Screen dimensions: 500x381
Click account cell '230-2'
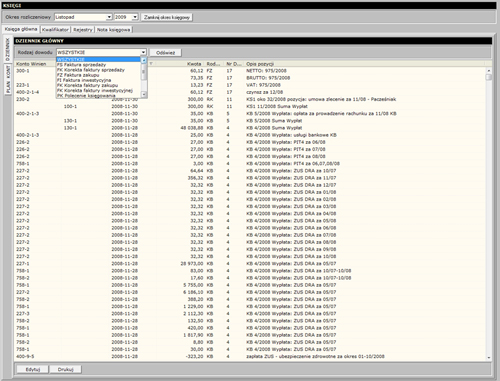coord(23,99)
